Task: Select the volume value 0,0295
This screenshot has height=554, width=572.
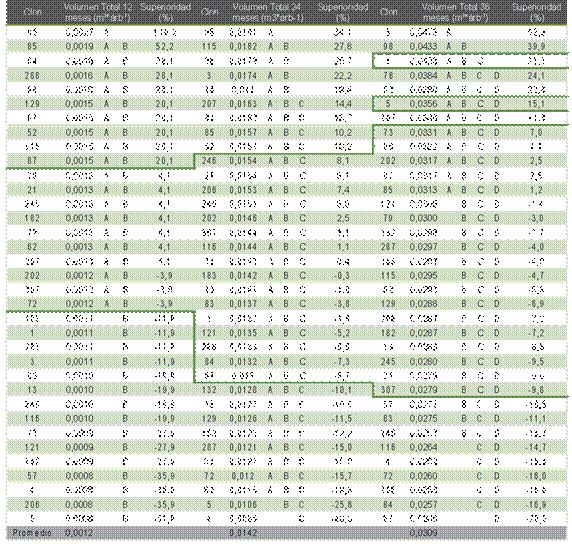Action: pos(423,276)
